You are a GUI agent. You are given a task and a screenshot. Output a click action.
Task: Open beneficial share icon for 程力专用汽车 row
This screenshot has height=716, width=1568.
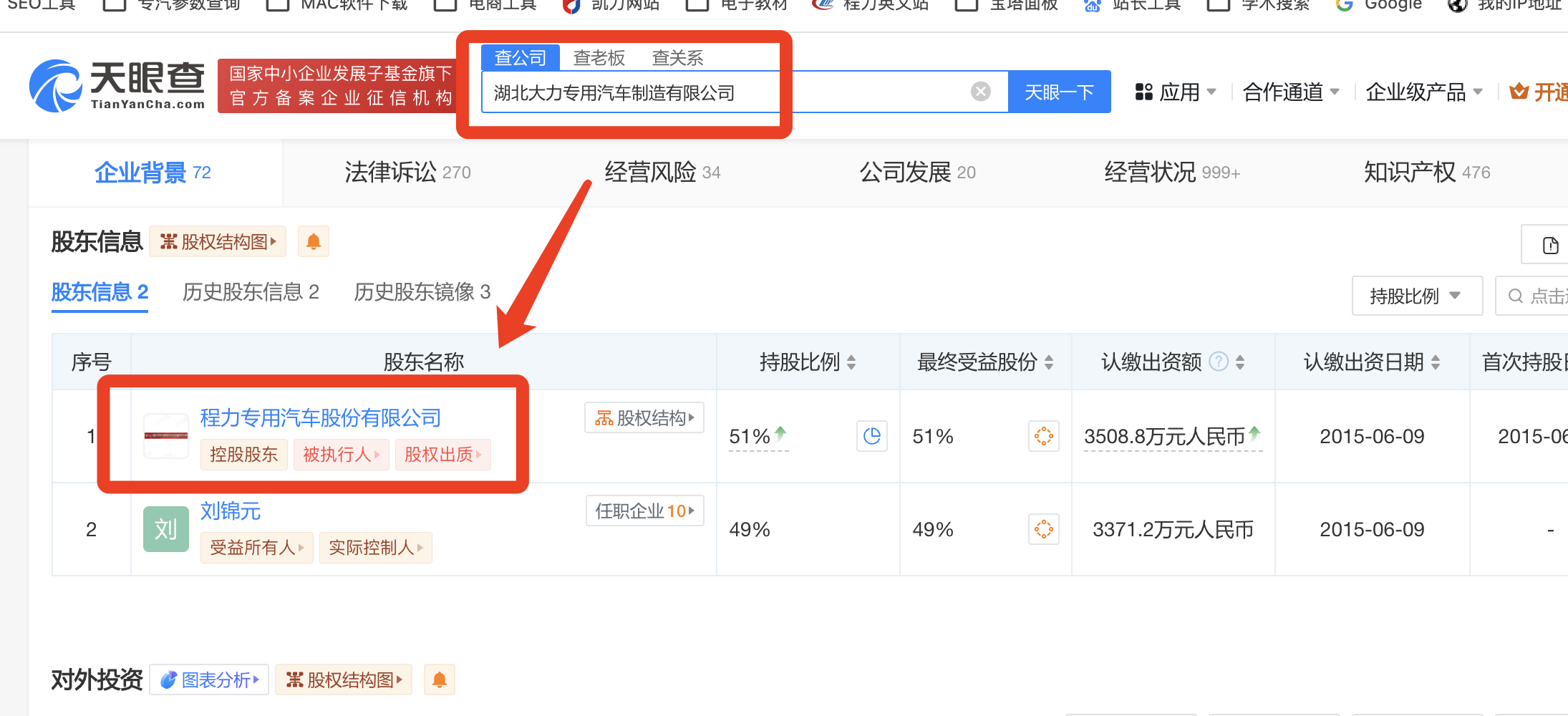point(1043,436)
